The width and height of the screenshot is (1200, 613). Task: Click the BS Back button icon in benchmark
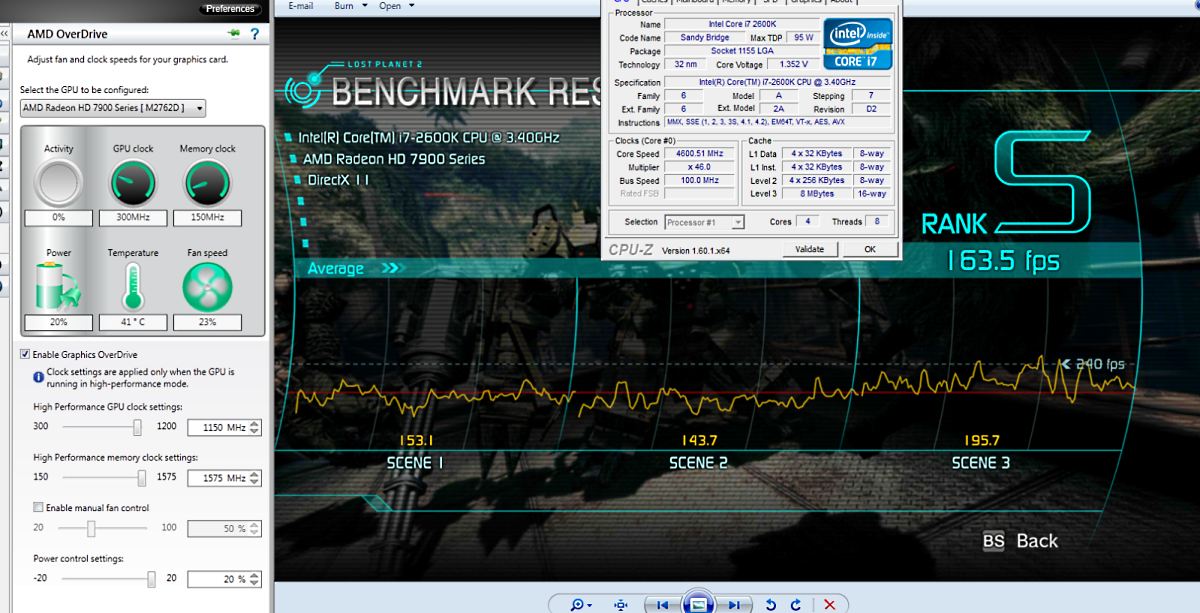pos(993,541)
